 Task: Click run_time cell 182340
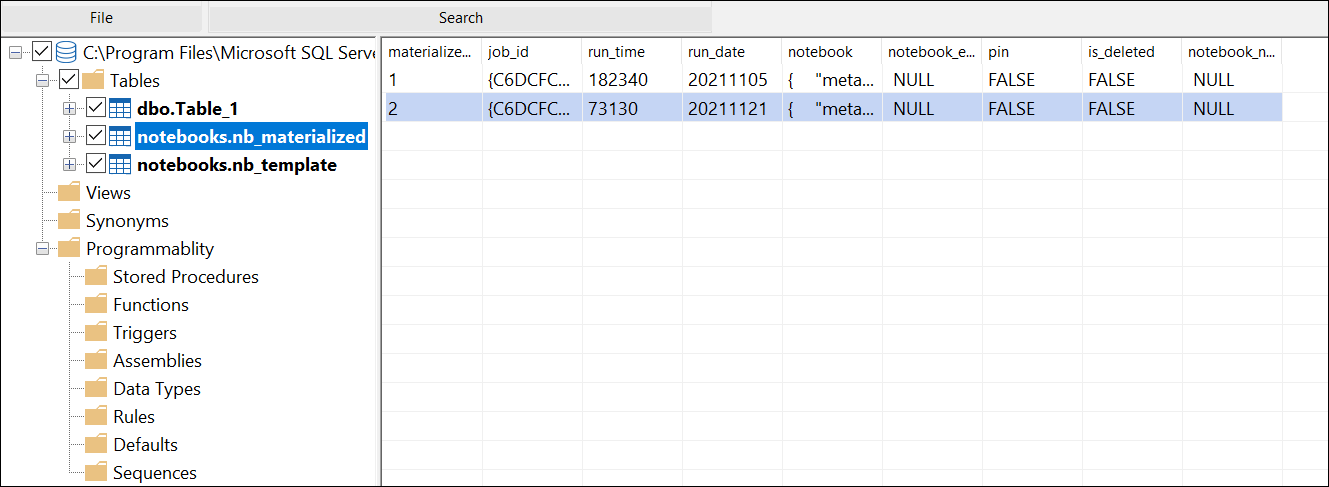(632, 80)
